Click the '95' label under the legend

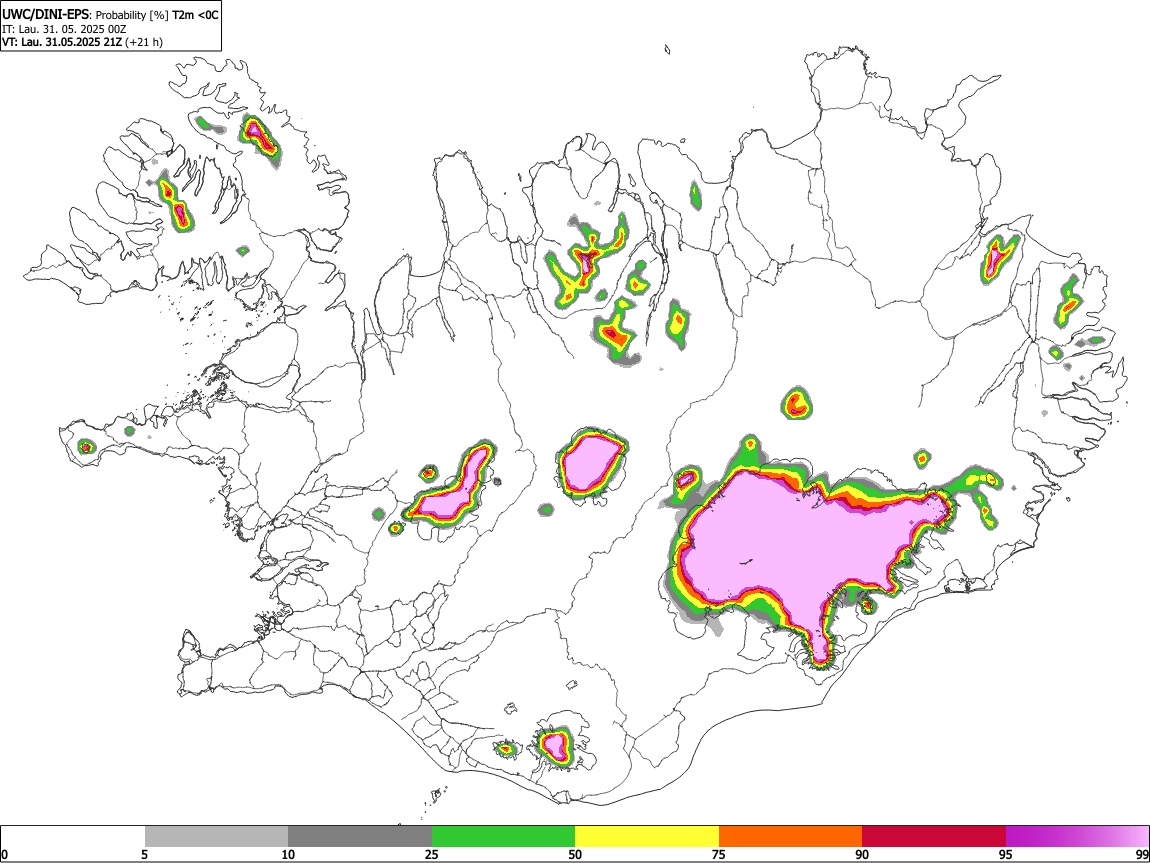coord(1006,854)
